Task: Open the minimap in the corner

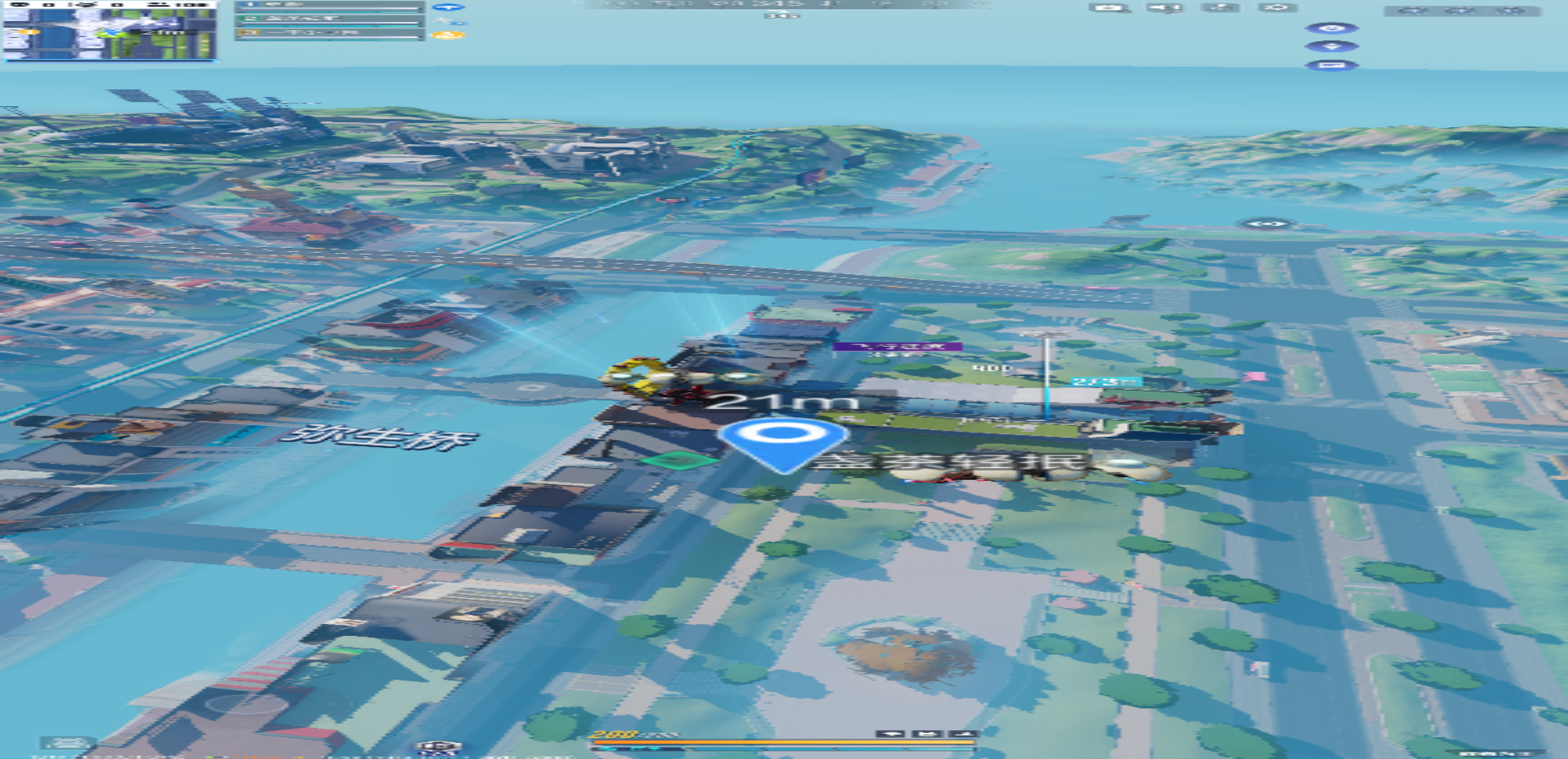Action: point(110,31)
